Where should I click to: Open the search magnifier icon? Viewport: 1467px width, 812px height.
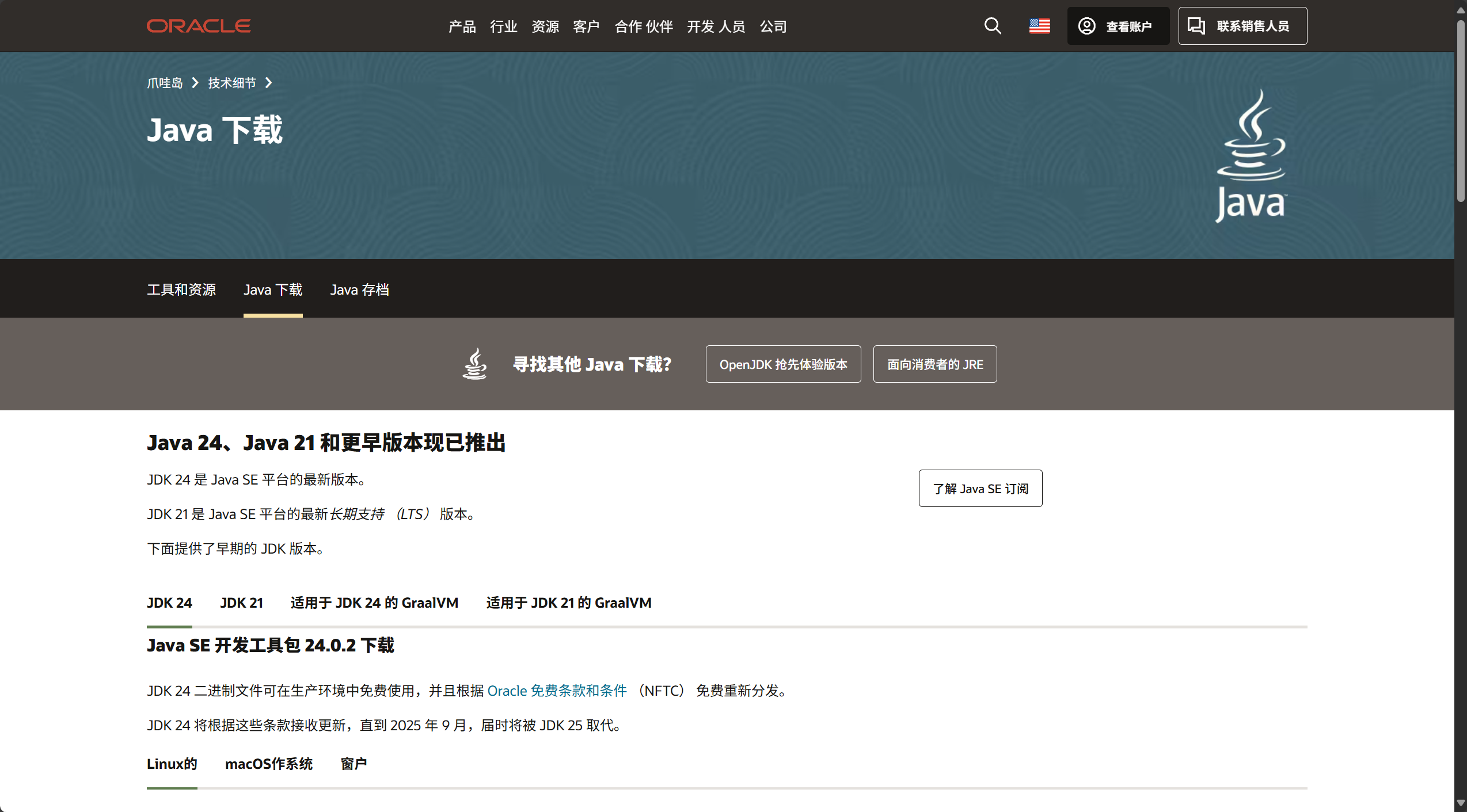click(x=993, y=26)
